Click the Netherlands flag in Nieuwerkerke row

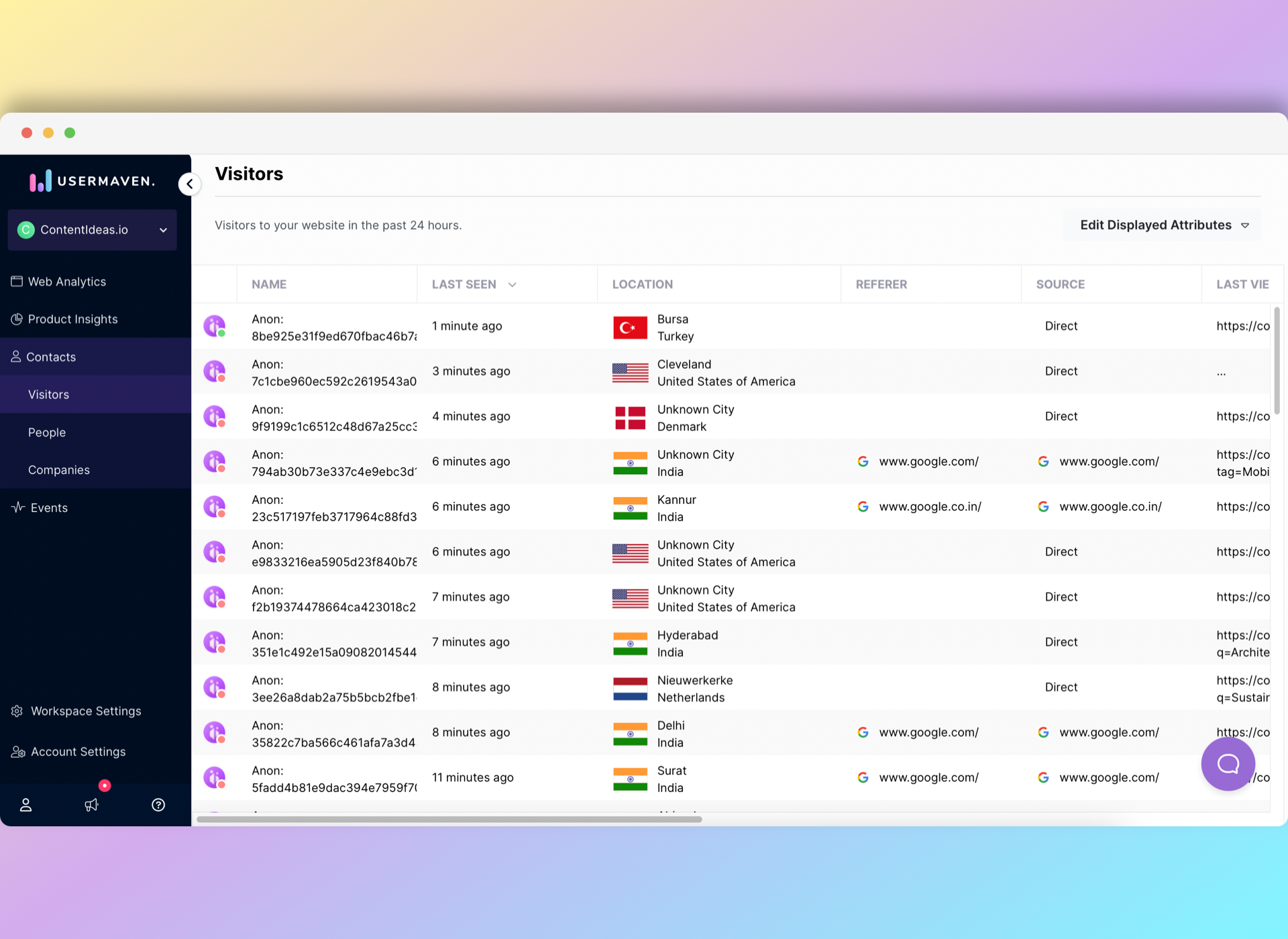pos(631,689)
